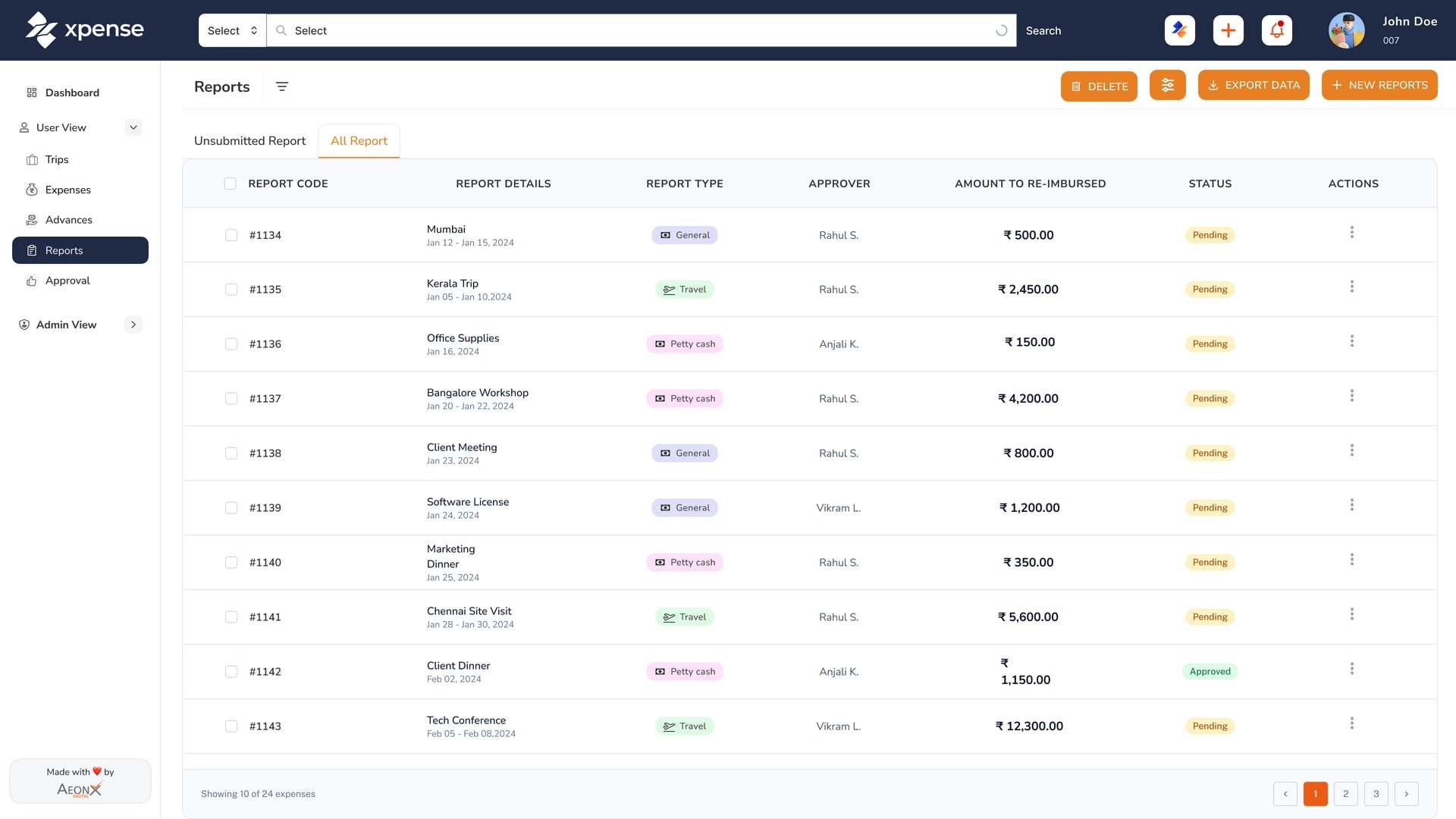Open three-dot actions for #1139

1351,505
